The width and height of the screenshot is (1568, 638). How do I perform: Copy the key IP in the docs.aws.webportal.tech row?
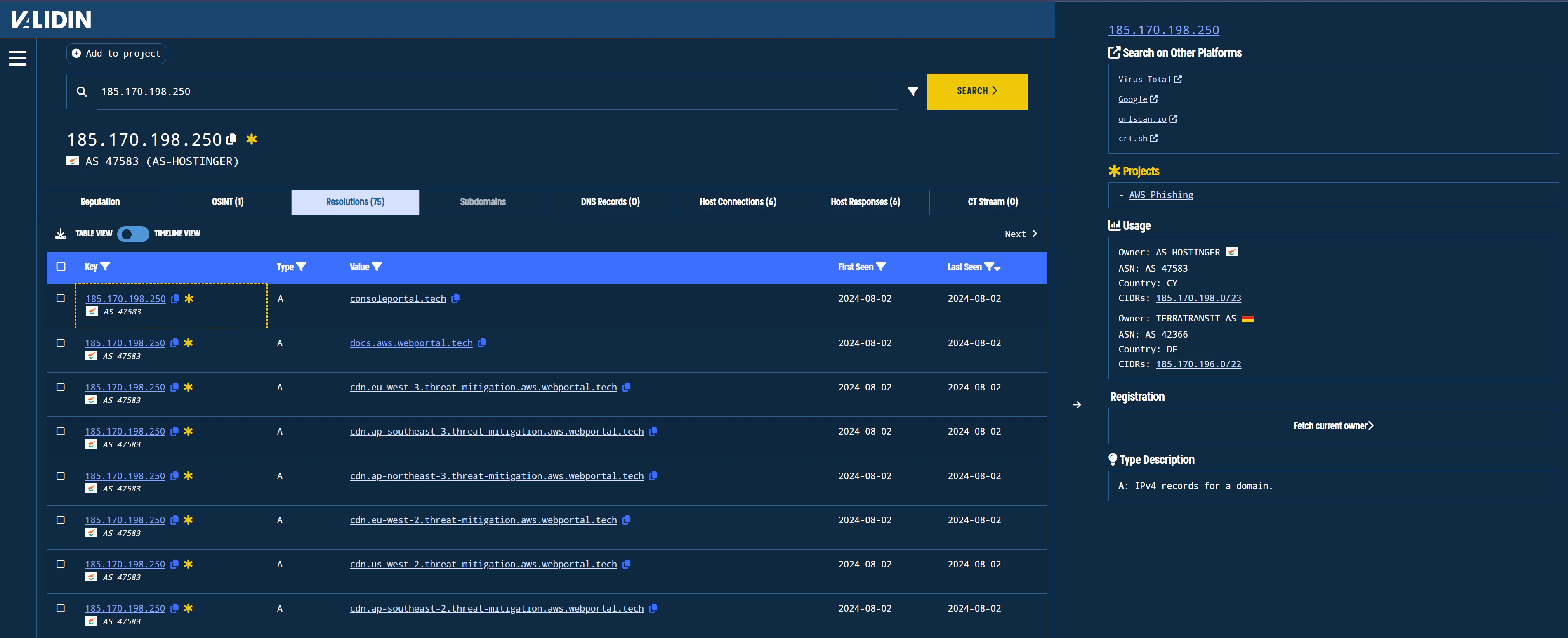pyautogui.click(x=174, y=343)
